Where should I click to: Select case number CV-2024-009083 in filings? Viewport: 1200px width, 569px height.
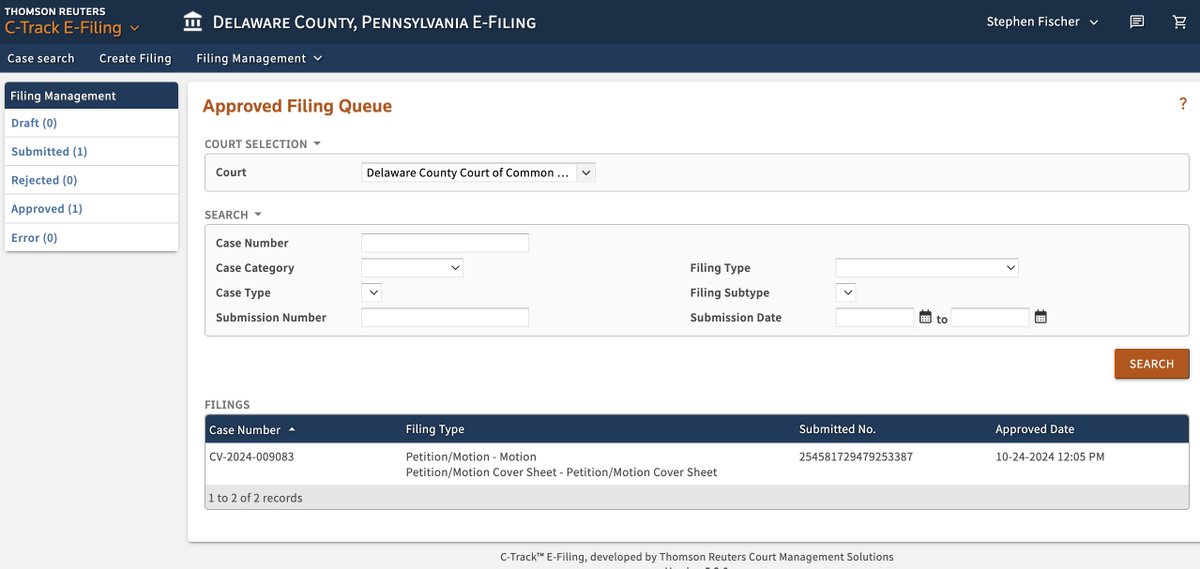252,457
